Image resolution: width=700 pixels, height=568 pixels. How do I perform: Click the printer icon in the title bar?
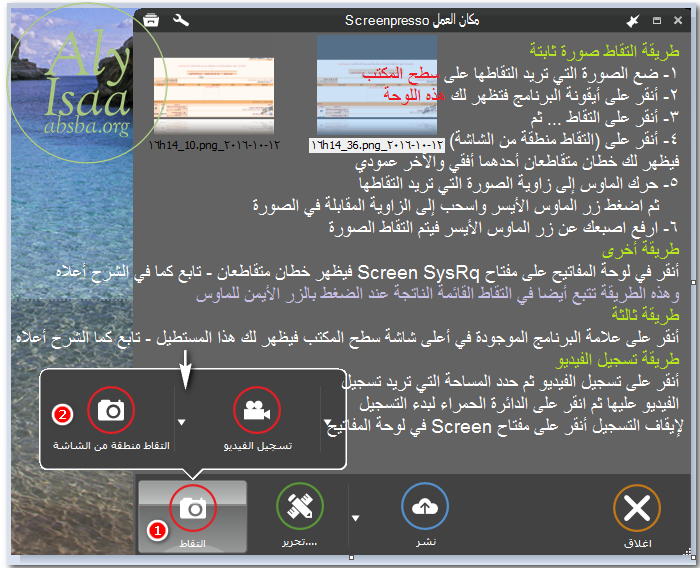(151, 19)
